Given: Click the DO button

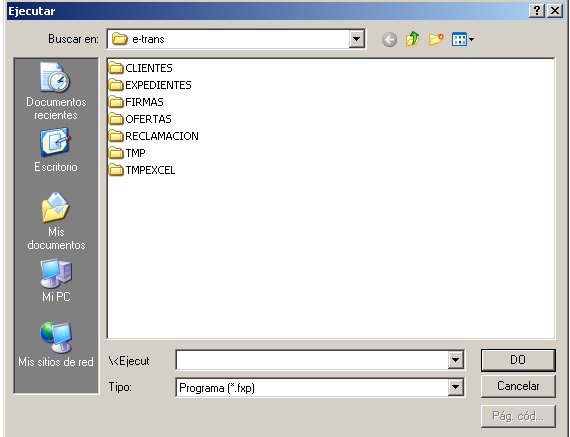Looking at the screenshot, I should click(518, 360).
